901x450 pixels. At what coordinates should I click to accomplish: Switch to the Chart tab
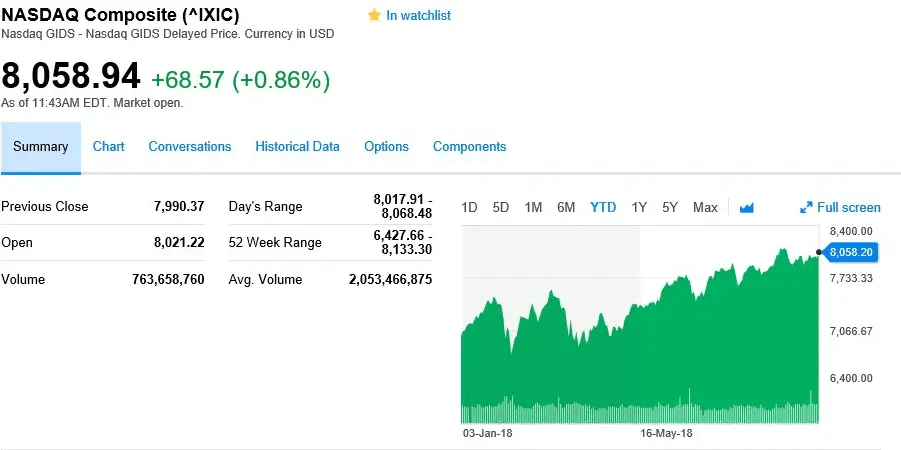(x=108, y=147)
